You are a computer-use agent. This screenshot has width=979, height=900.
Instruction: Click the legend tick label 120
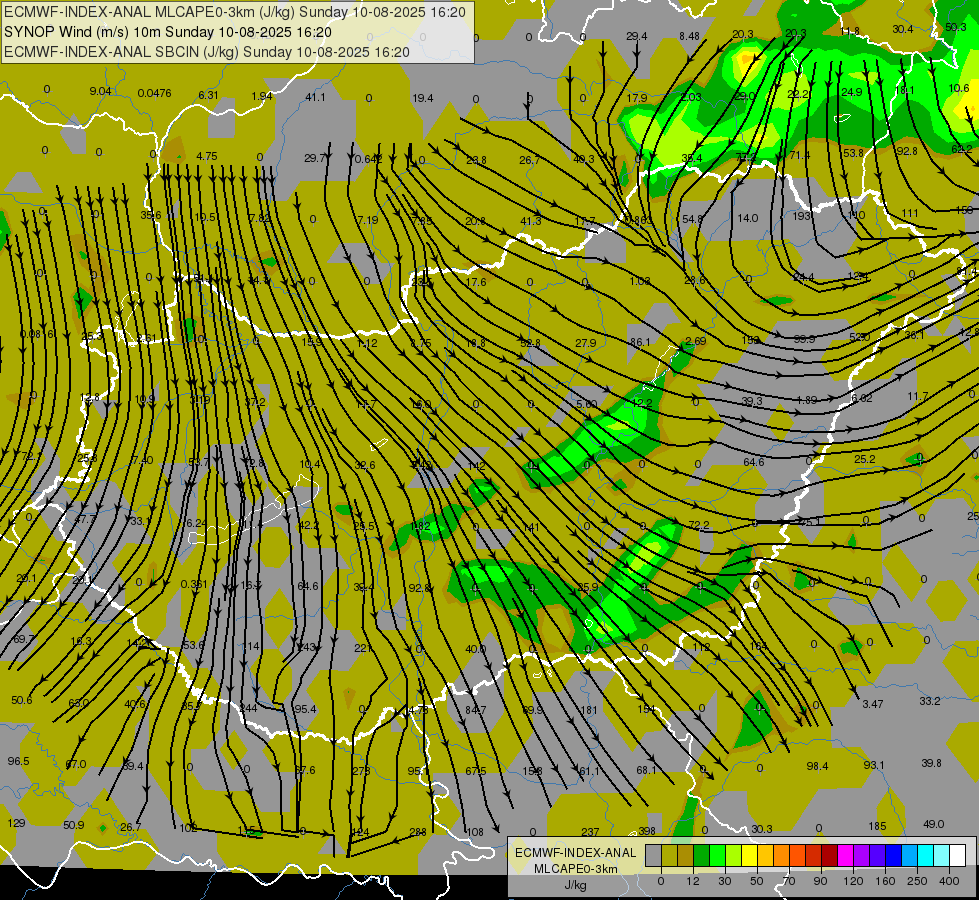pyautogui.click(x=853, y=881)
